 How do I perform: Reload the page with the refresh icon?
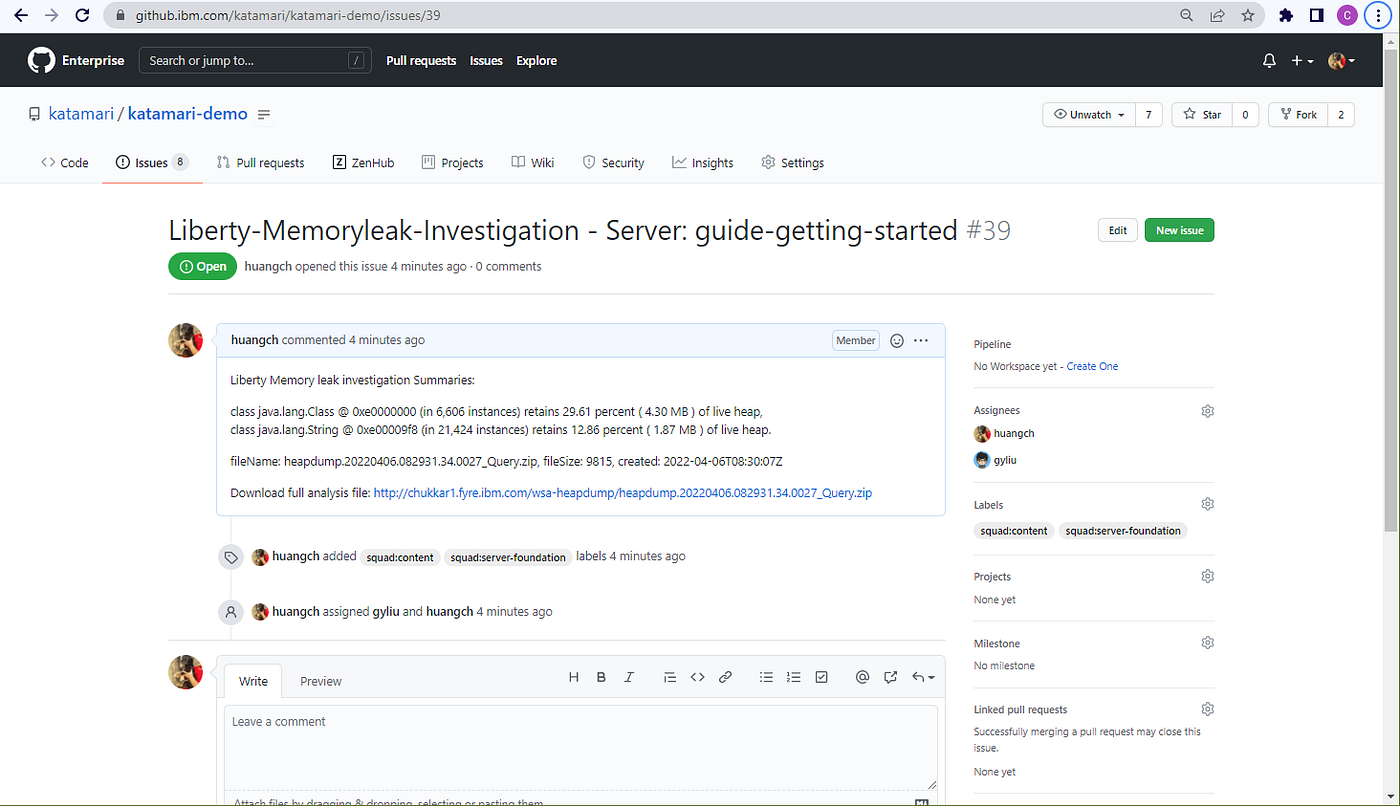(x=82, y=15)
